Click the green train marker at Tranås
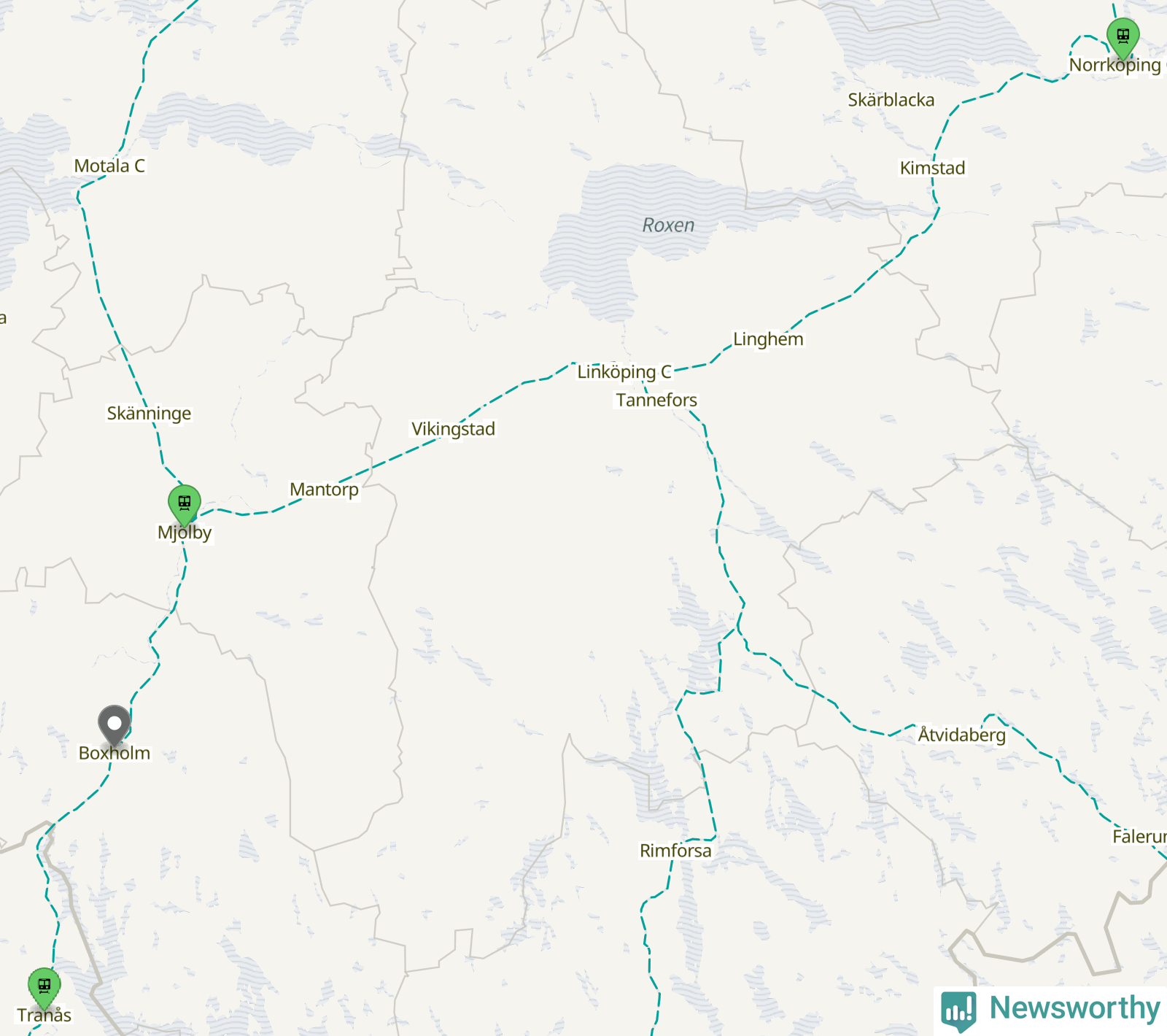Image resolution: width=1167 pixels, height=1036 pixels. (x=44, y=988)
